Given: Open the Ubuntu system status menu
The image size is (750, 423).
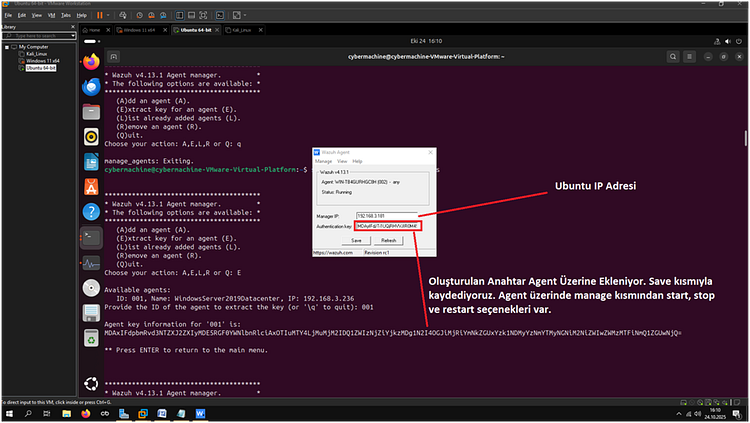Looking at the screenshot, I should tap(728, 42).
